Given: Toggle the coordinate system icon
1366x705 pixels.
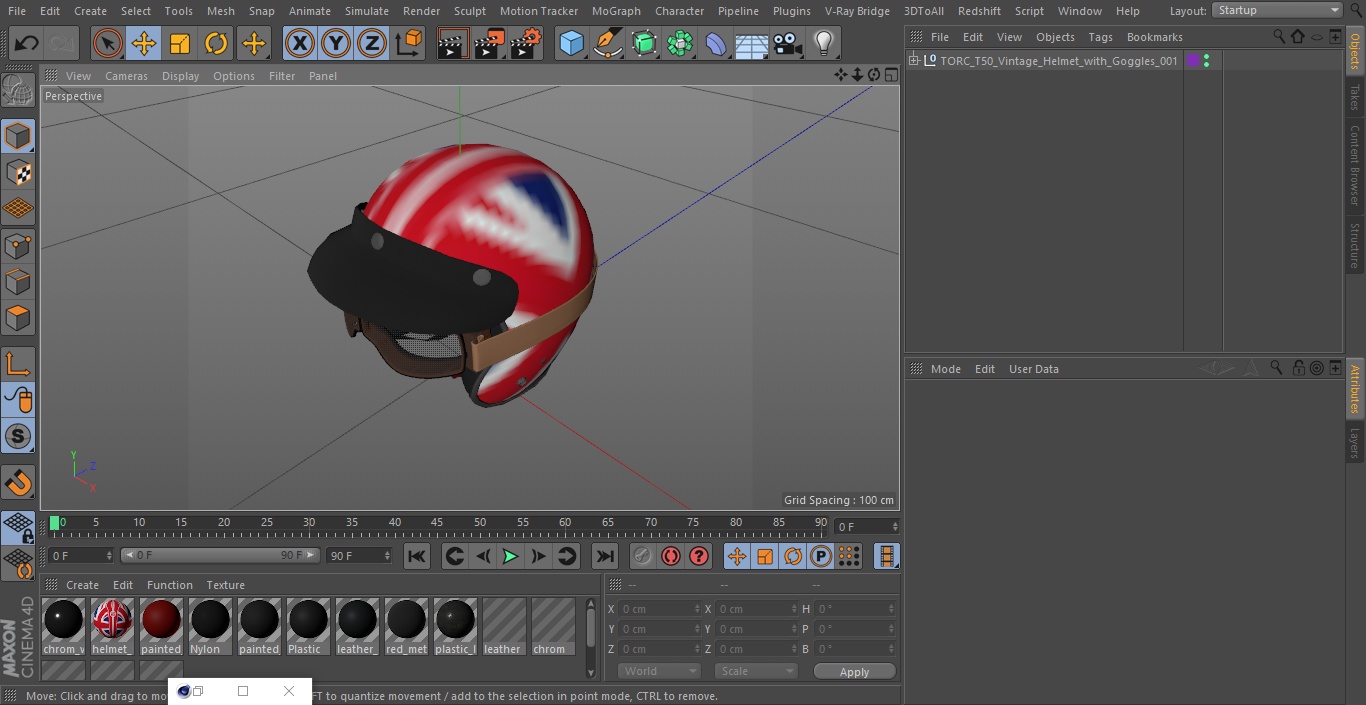Looking at the screenshot, I should [409, 43].
